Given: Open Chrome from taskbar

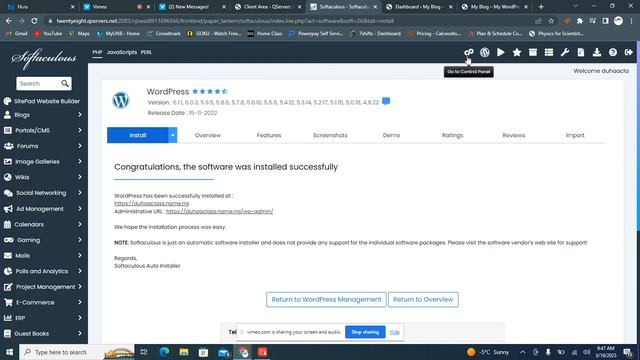Looking at the screenshot, I should click(x=244, y=352).
